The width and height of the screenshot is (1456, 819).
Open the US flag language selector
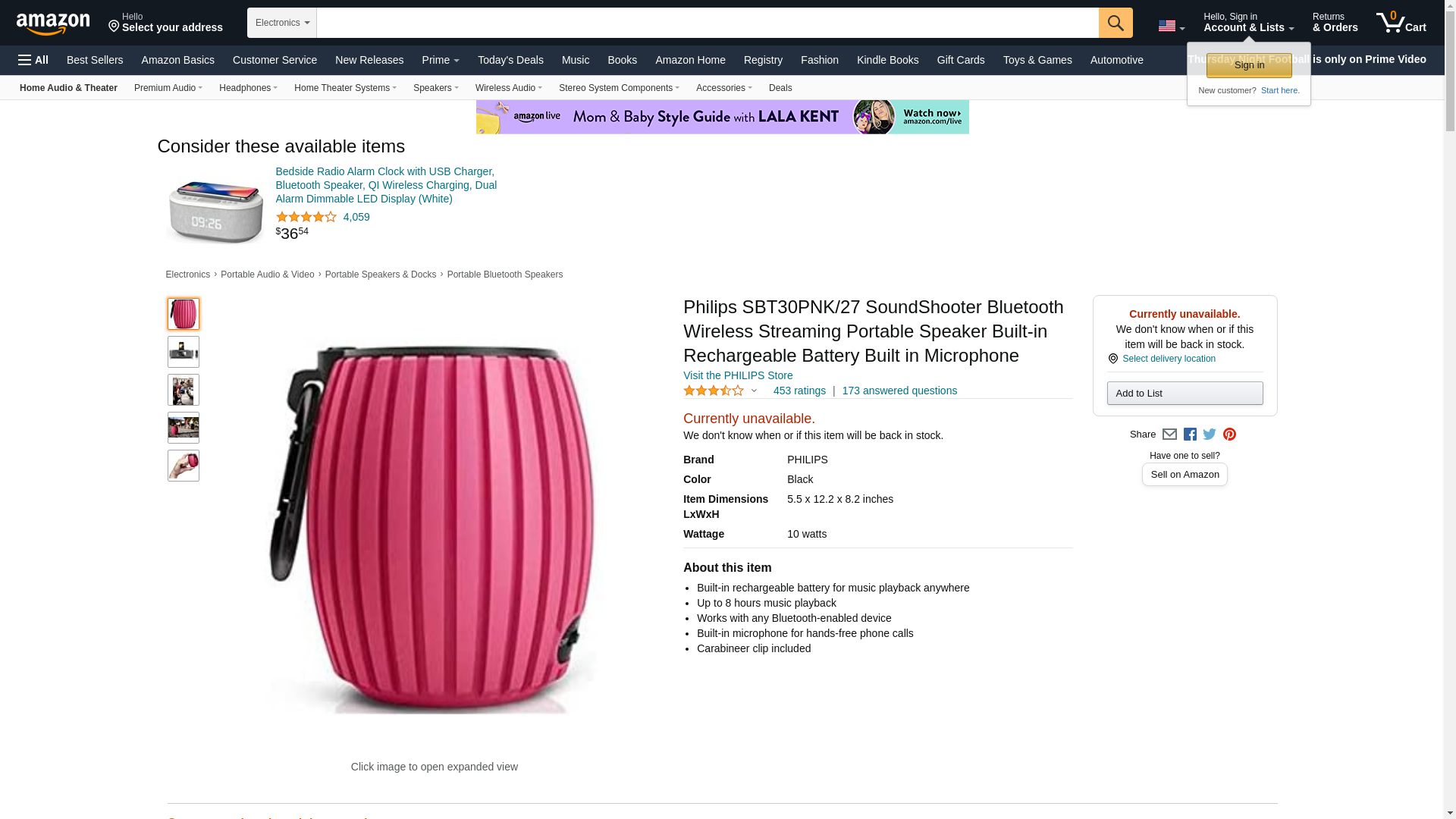tap(1171, 26)
